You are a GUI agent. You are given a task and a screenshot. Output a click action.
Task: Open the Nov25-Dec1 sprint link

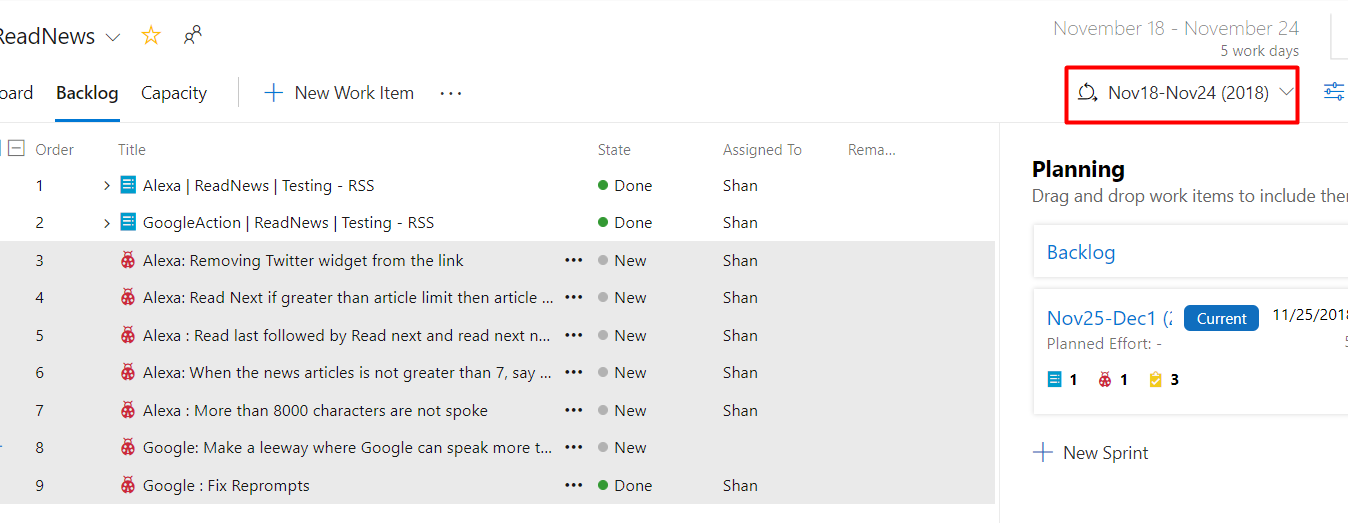click(1108, 318)
